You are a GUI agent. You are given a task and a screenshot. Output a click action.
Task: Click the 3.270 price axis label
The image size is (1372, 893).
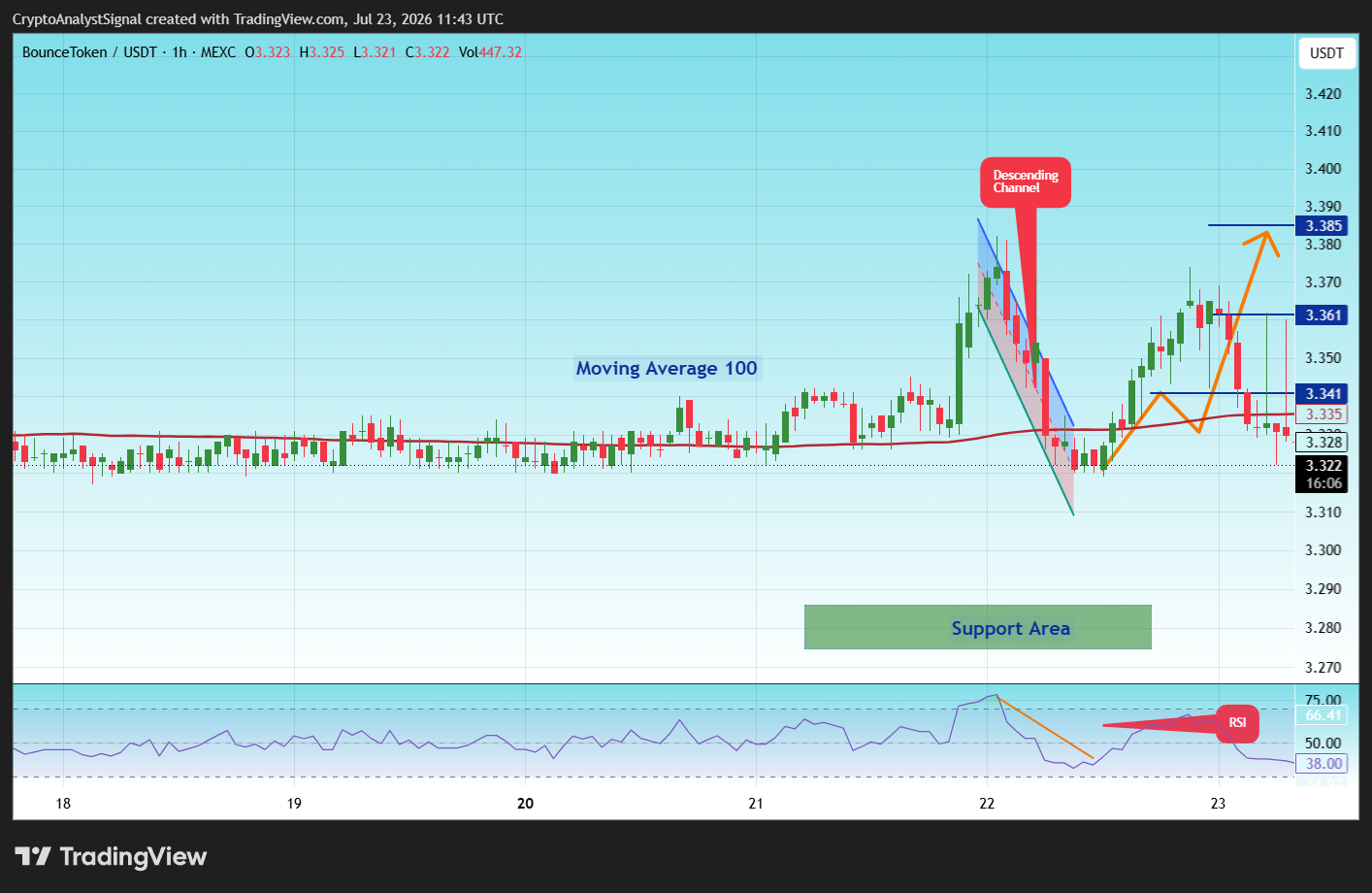point(1323,668)
